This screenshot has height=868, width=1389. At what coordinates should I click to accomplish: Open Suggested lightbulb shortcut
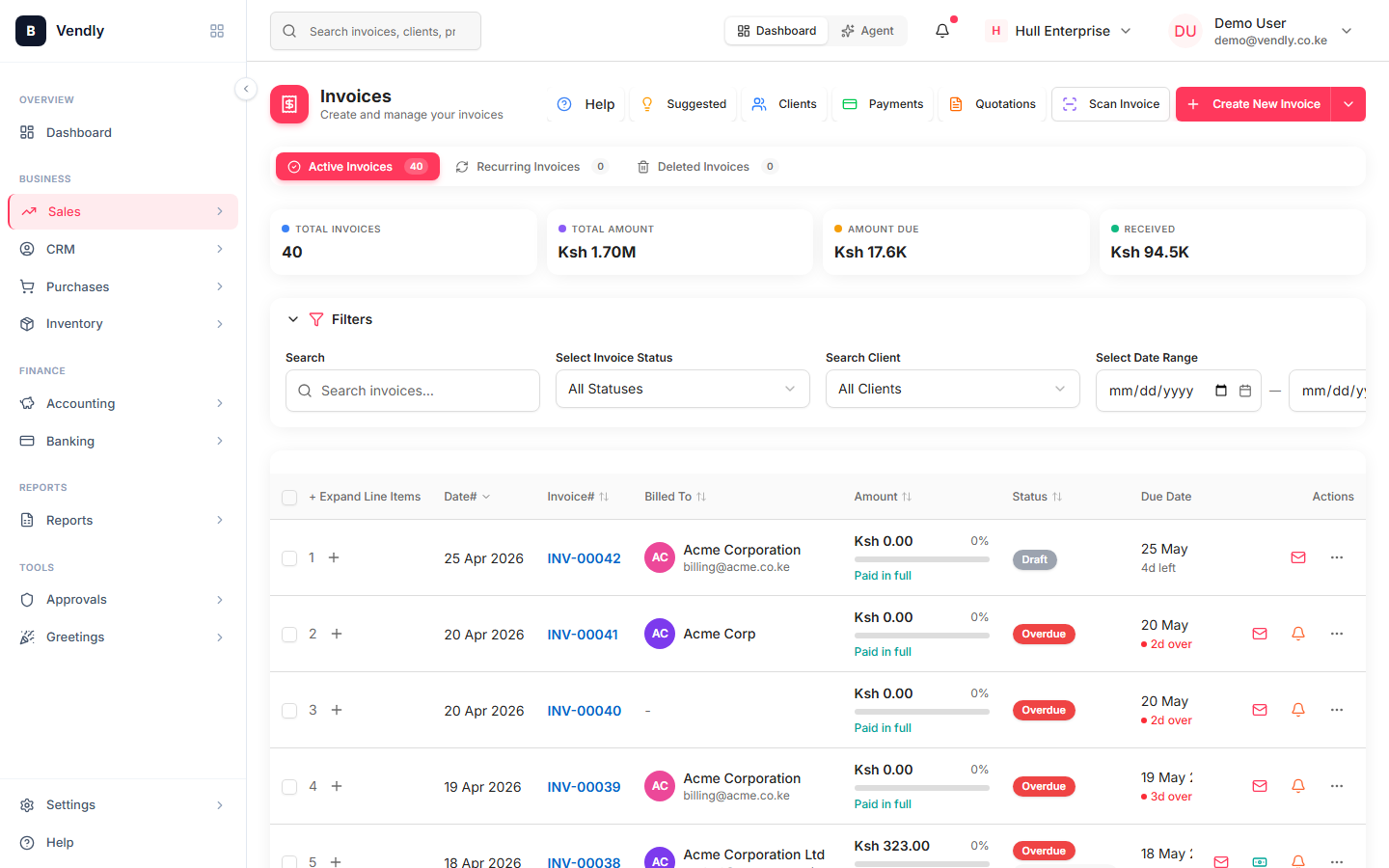coord(684,104)
